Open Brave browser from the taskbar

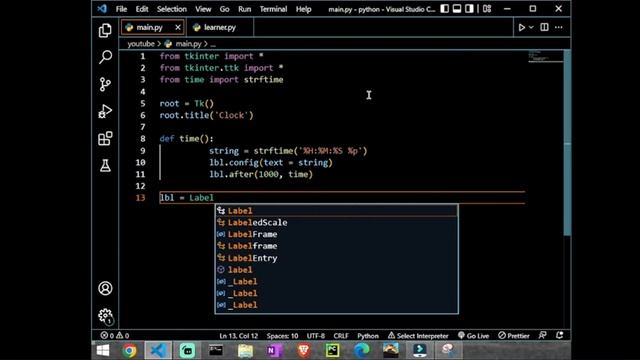pos(303,351)
